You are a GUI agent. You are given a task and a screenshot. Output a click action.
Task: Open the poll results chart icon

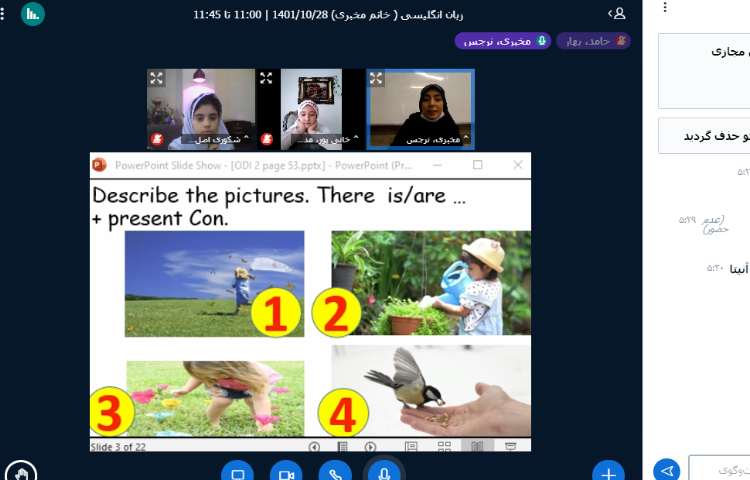click(x=33, y=14)
